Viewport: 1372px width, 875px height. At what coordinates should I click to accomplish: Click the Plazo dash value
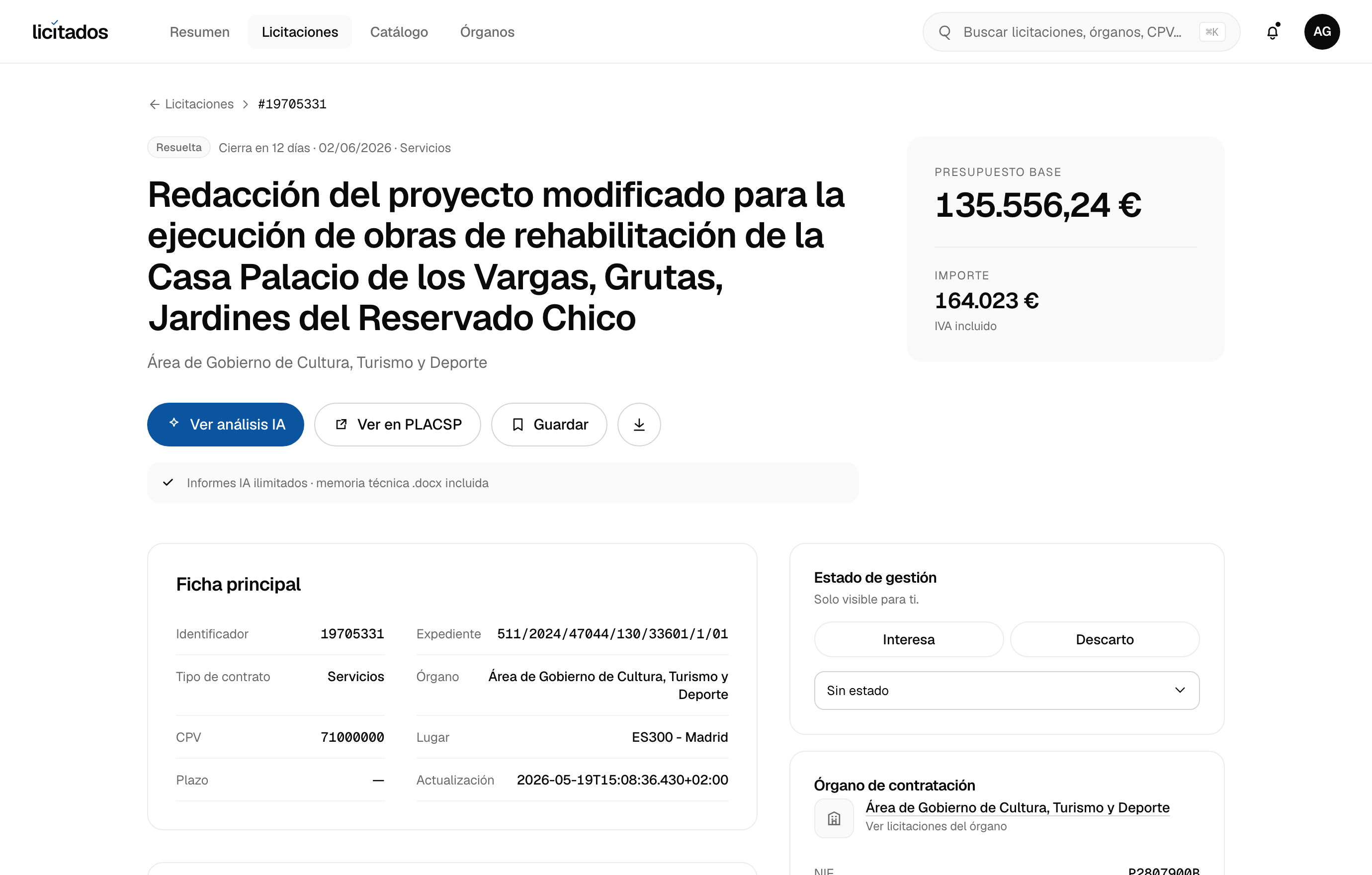coord(378,780)
